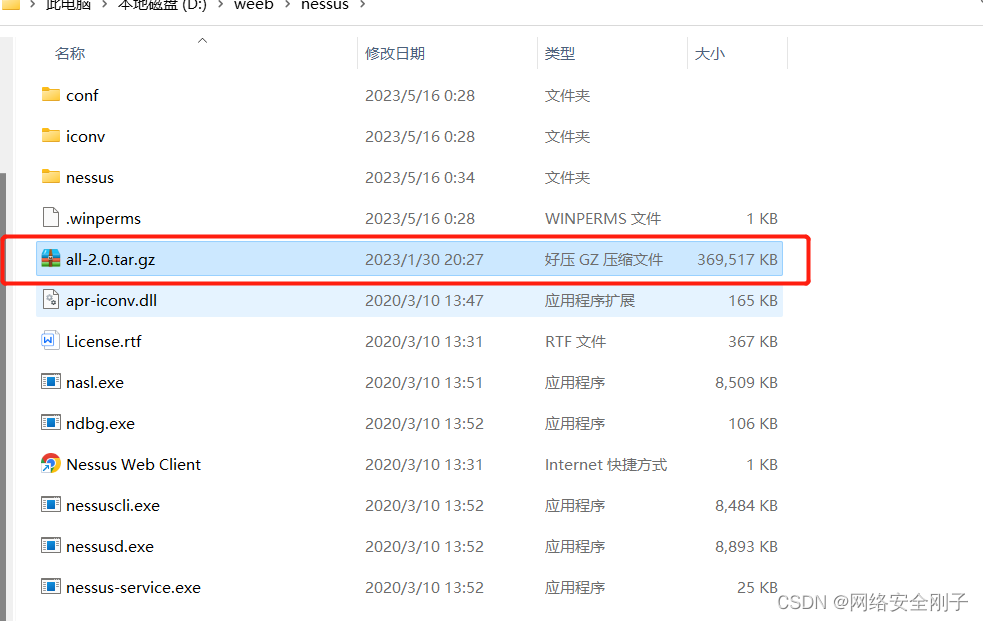The width and height of the screenshot is (983, 621).
Task: Click the all-2.0.tar.gz archive icon
Action: tap(51, 258)
